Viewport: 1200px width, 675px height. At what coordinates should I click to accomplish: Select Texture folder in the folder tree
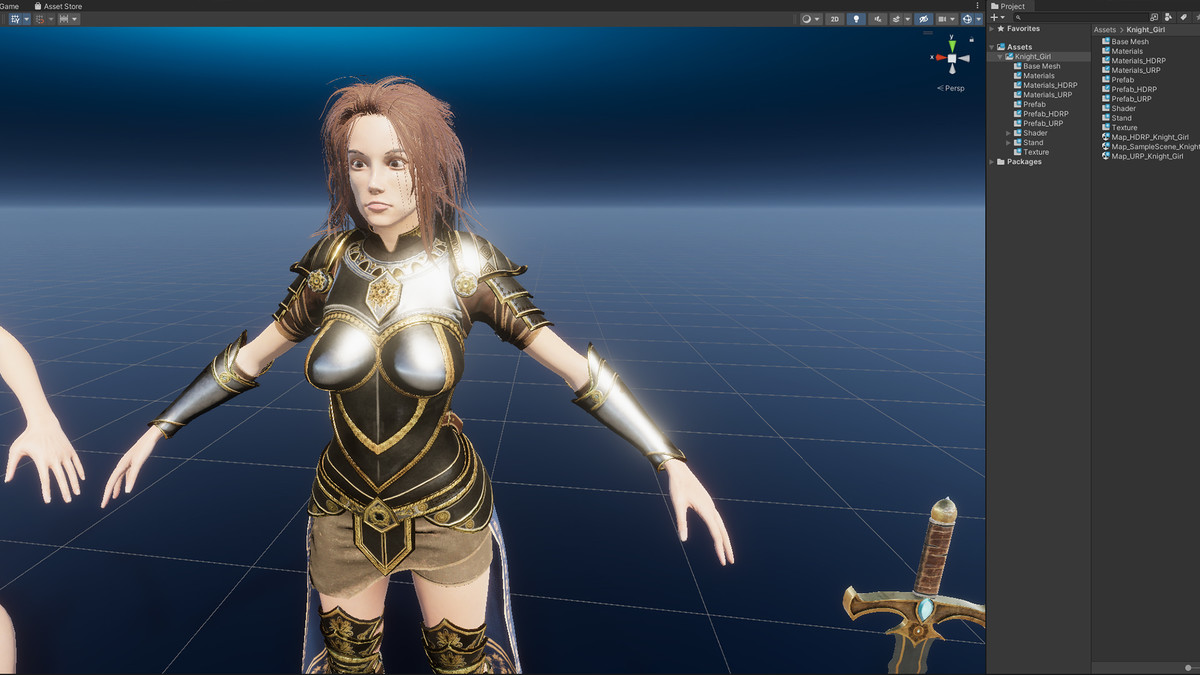point(1035,152)
